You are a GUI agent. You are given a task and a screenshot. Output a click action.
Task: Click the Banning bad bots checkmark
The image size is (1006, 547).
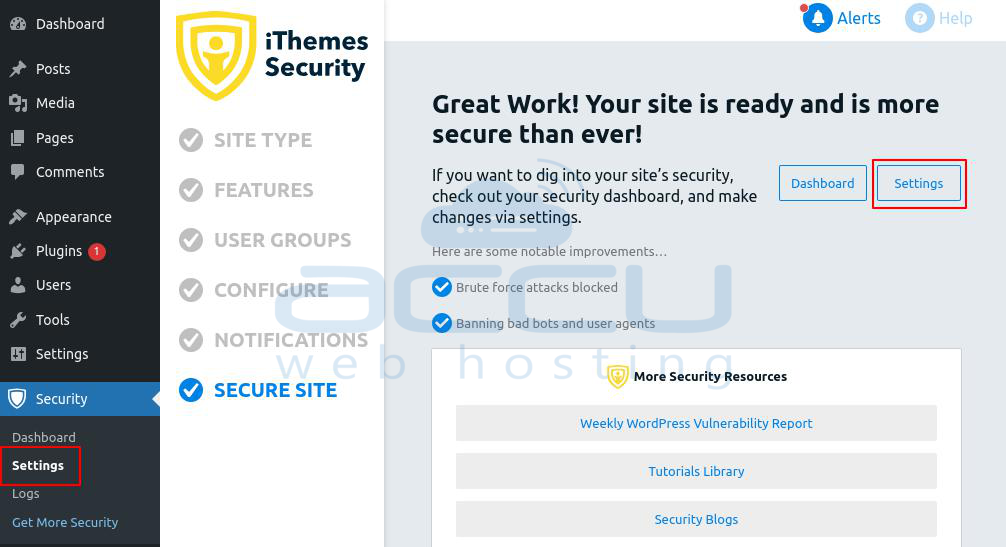(x=441, y=323)
